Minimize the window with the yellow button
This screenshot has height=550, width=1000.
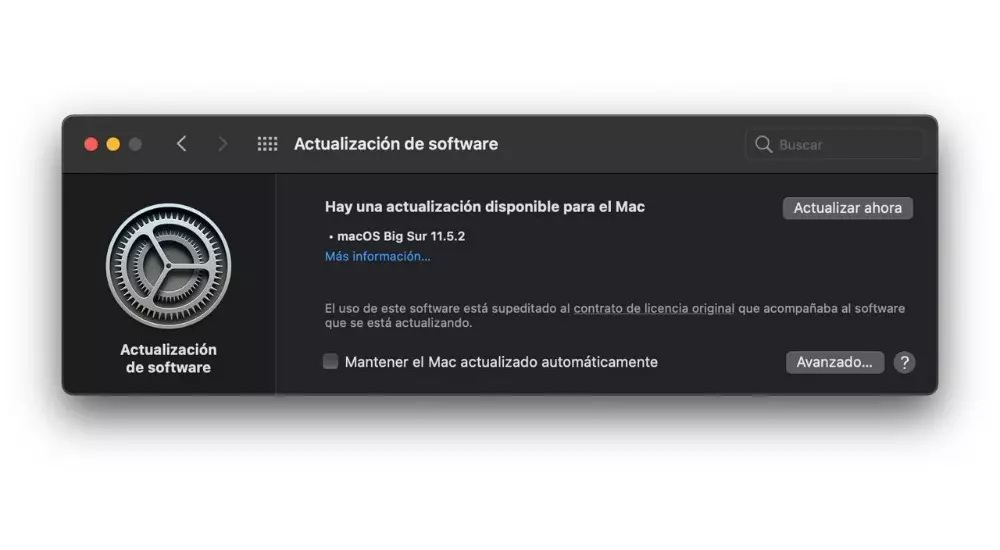(x=114, y=144)
